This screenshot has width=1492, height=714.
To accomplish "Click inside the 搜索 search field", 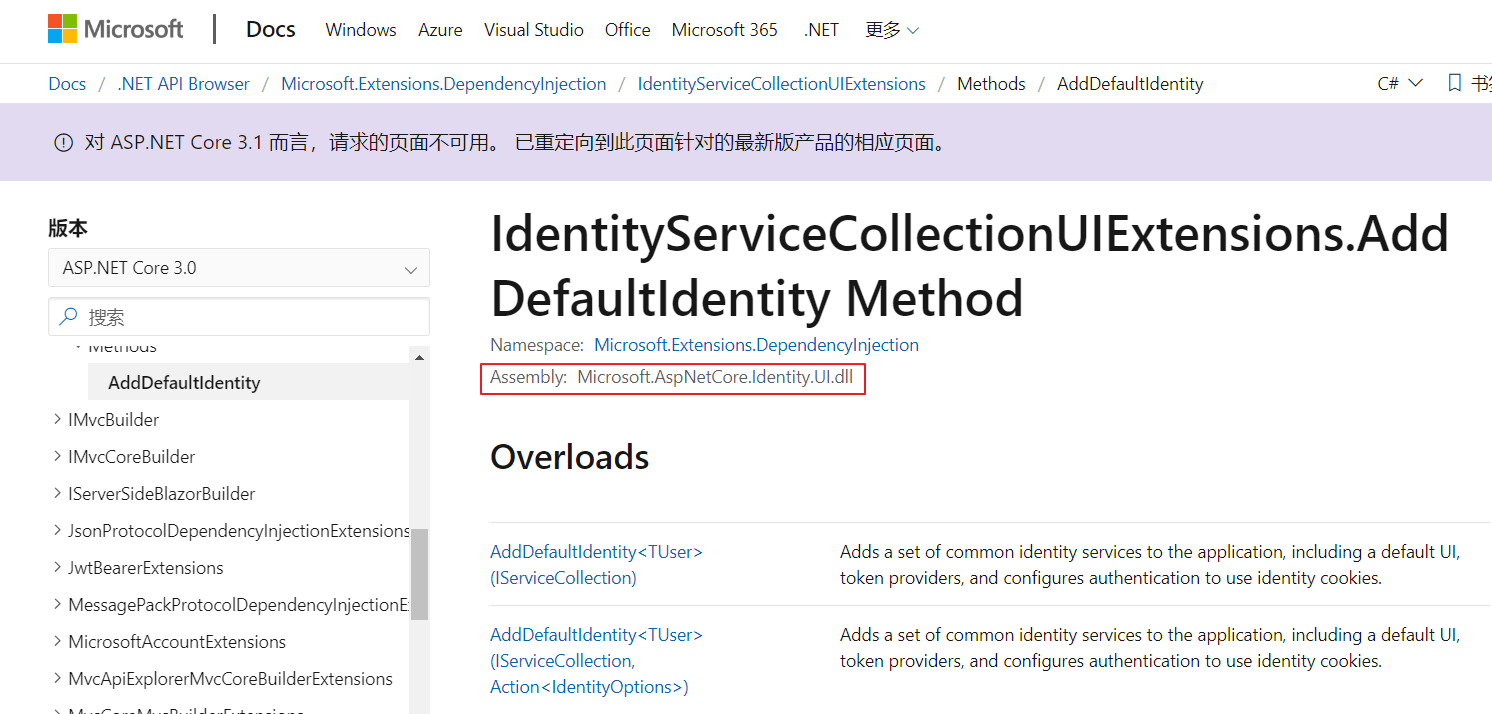I will pos(240,316).
